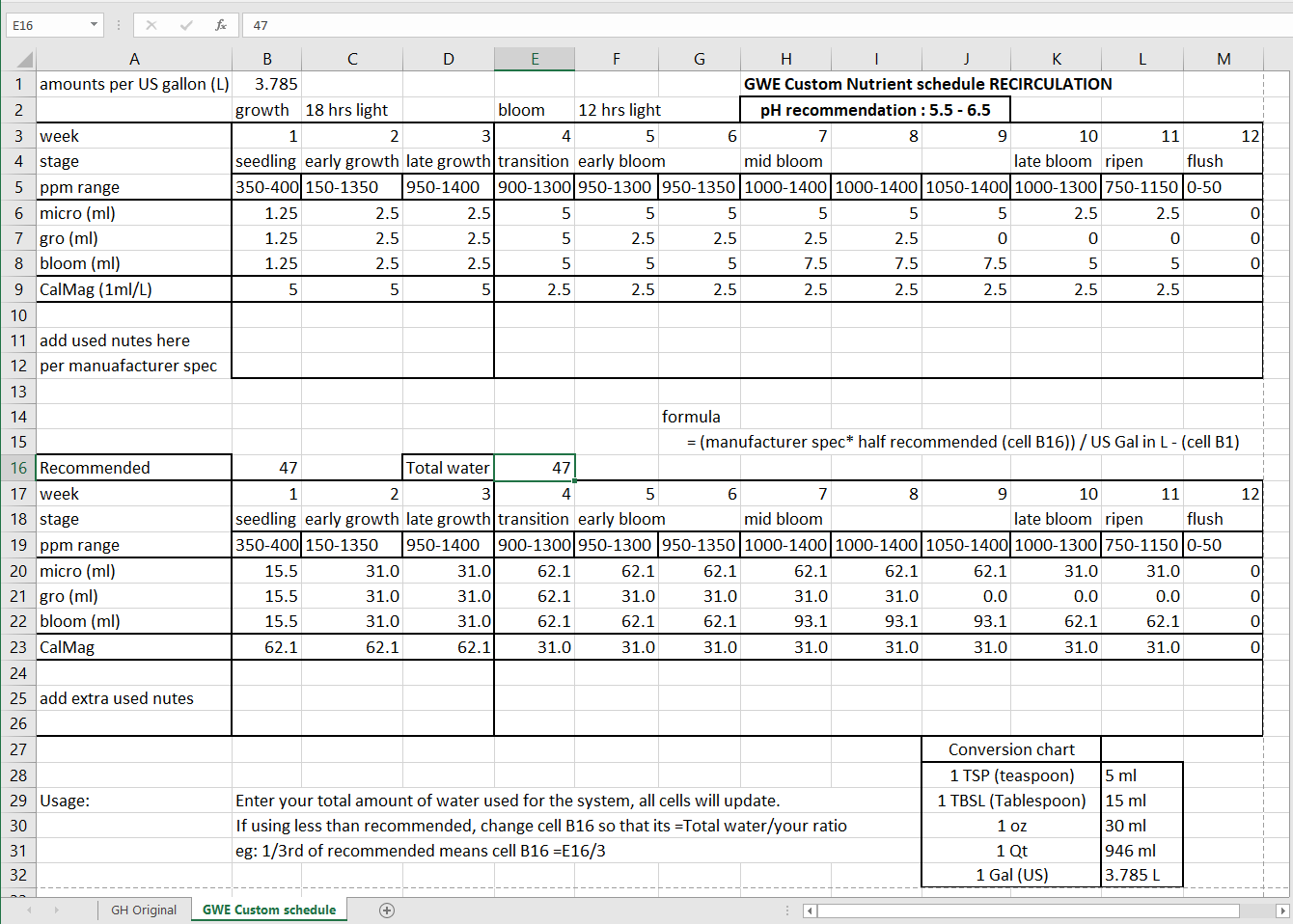
Task: Click the horizontal scrollbar right arrow
Action: (x=1282, y=910)
